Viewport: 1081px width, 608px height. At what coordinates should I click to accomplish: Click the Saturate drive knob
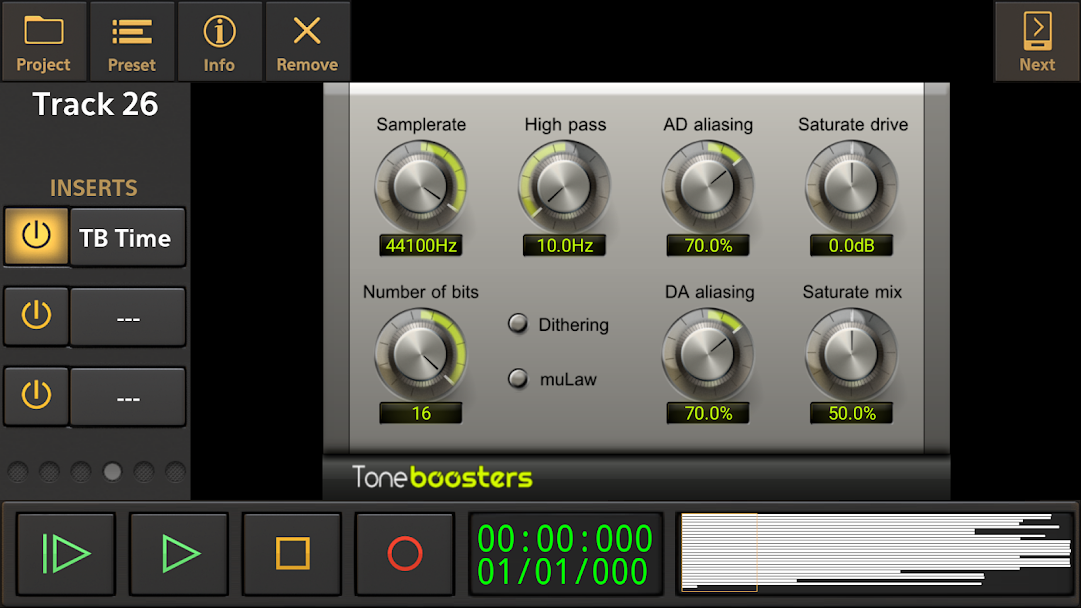point(851,186)
